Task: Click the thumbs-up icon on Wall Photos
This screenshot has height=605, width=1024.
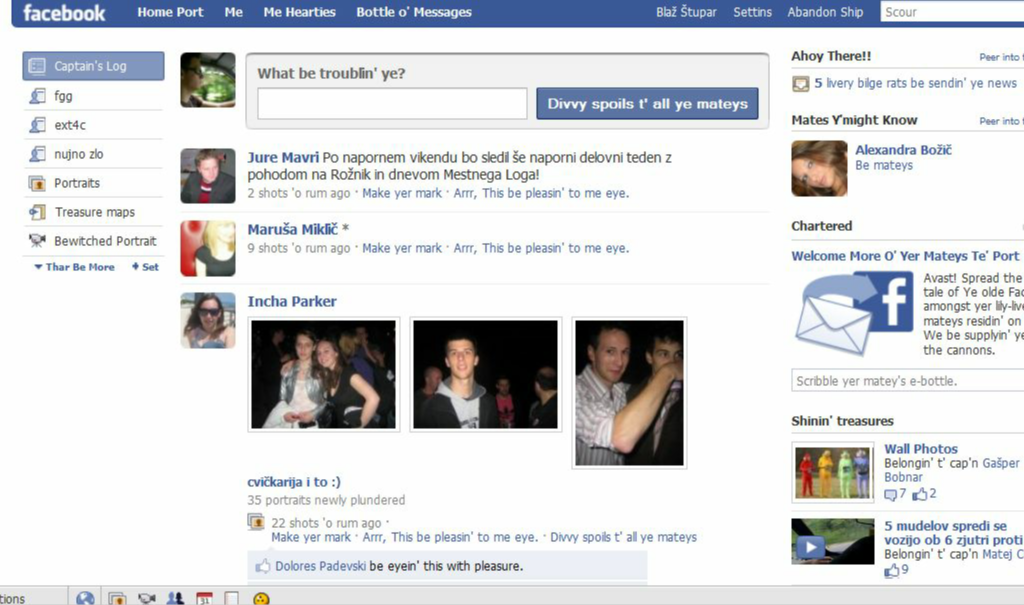Action: tap(920, 494)
